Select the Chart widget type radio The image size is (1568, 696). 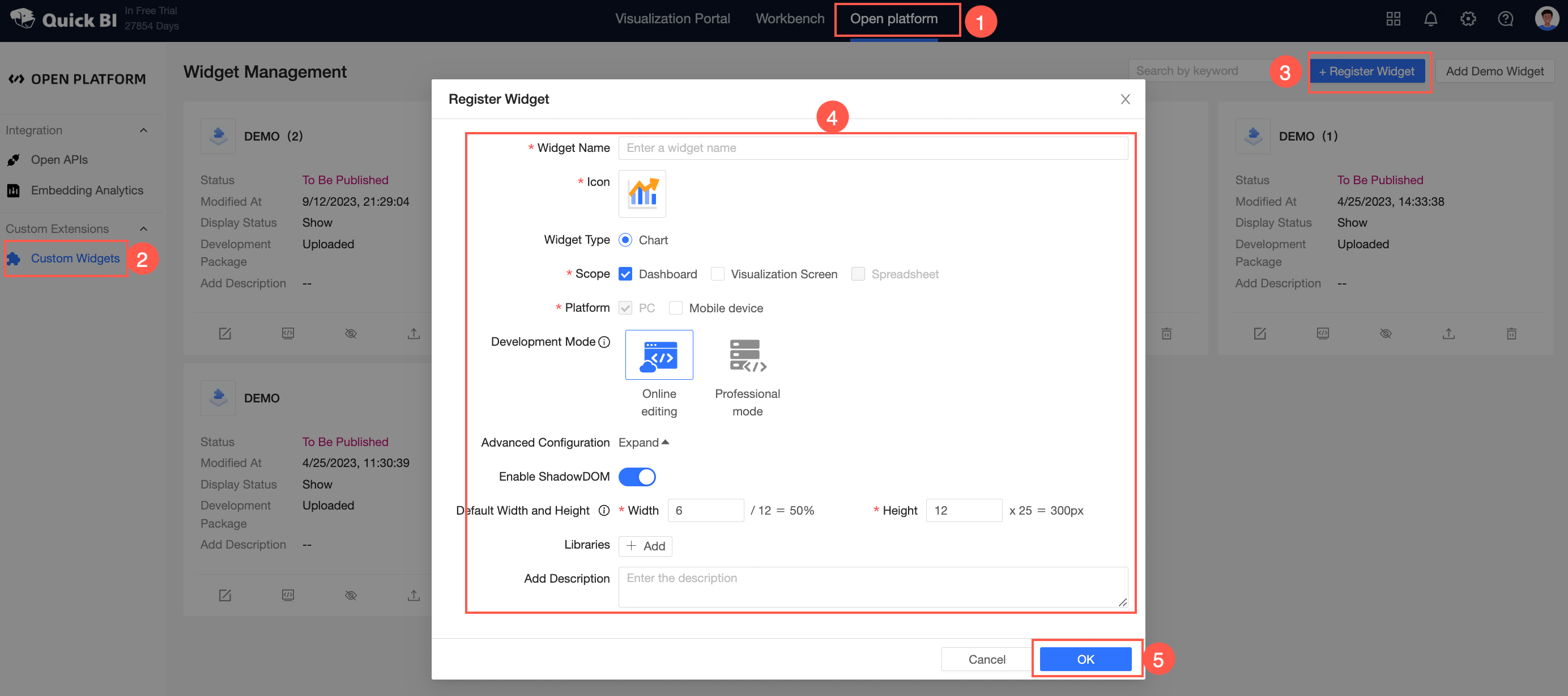(x=625, y=240)
